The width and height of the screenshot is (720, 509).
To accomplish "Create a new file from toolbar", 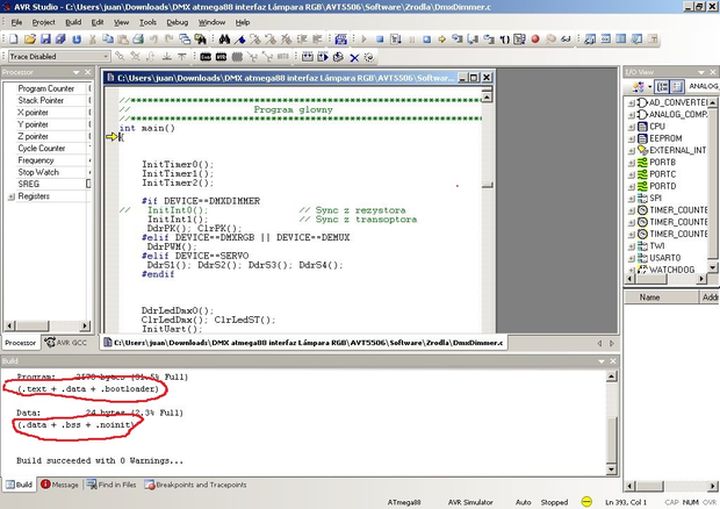I will [x=13, y=40].
